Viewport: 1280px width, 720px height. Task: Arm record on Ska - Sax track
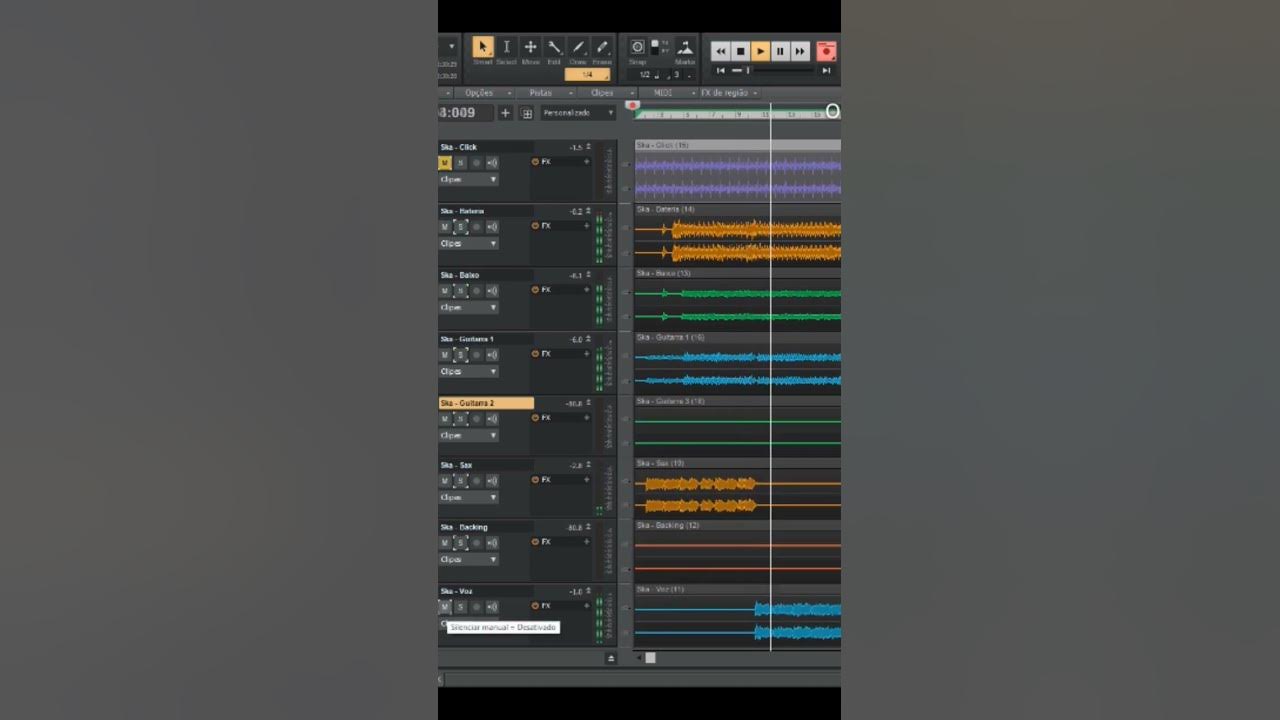pos(476,481)
